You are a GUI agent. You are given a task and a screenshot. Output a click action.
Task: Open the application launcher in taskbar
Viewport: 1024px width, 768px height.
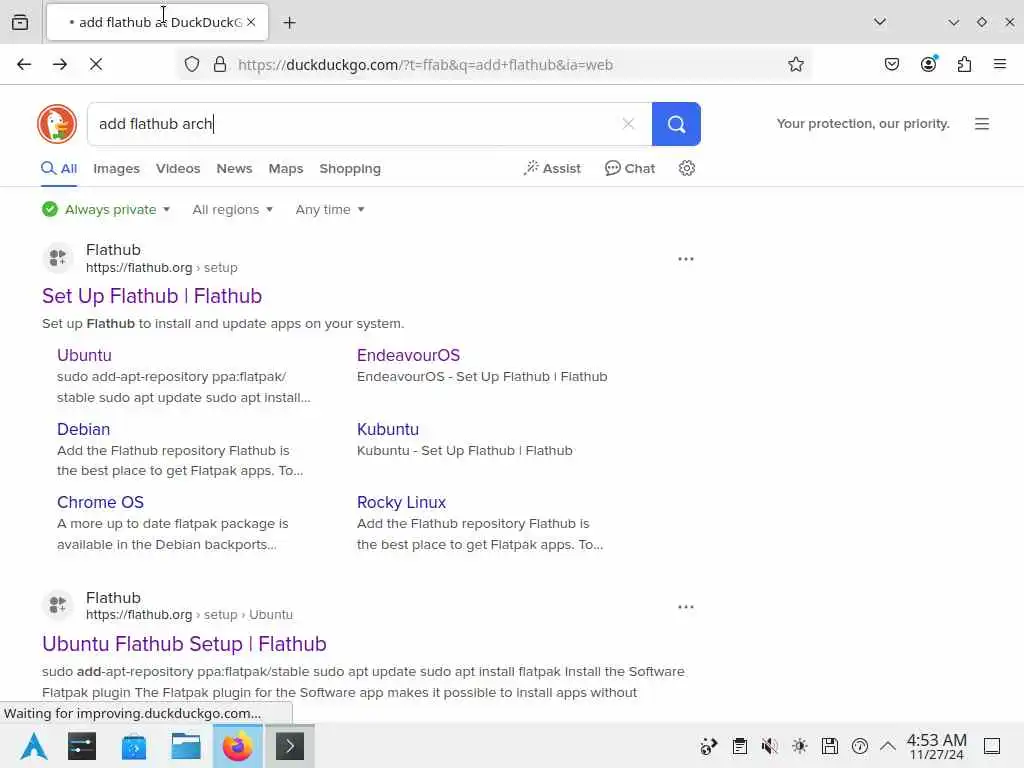click(x=34, y=746)
